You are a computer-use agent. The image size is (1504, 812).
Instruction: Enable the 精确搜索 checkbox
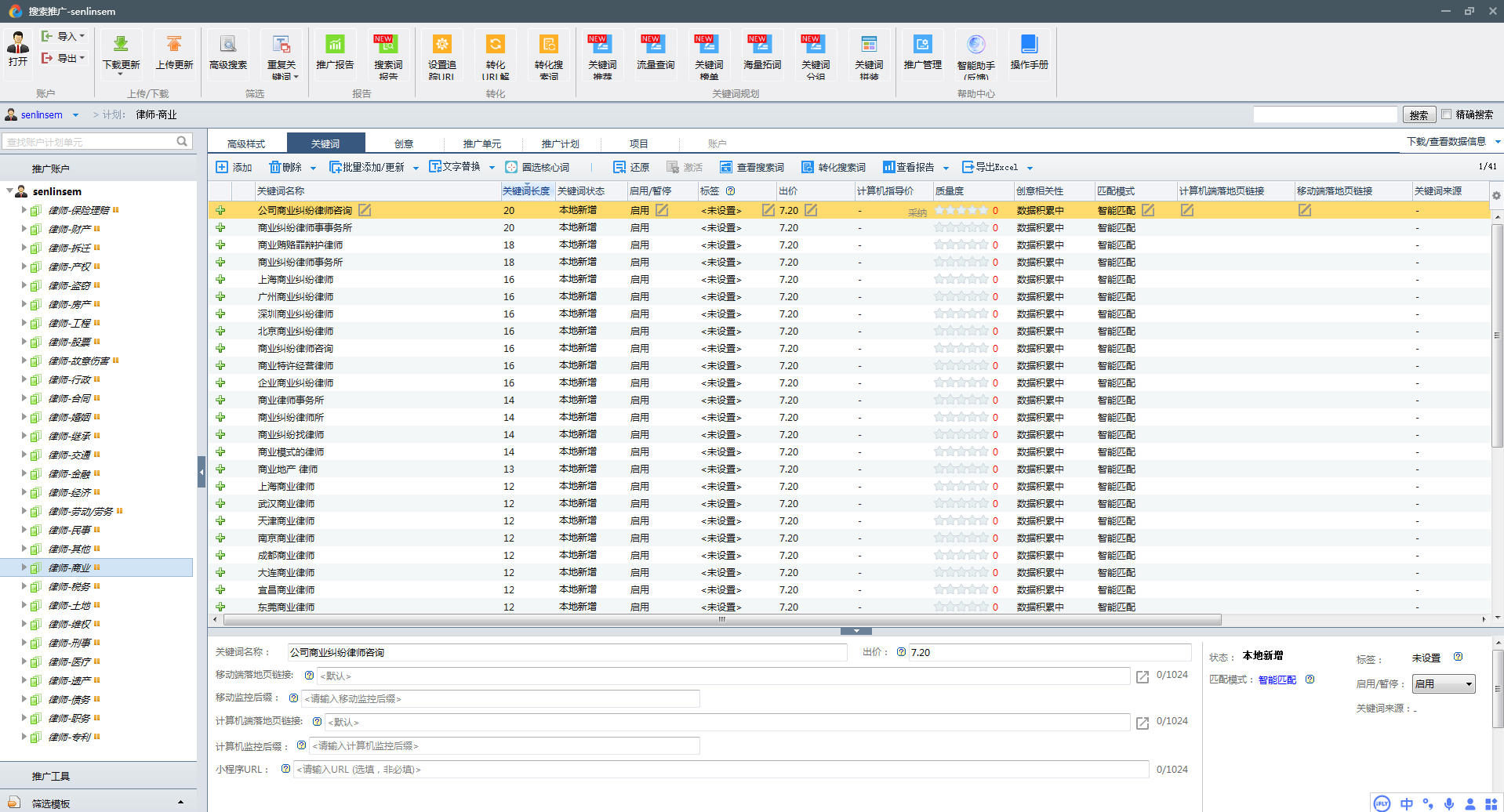1447,114
